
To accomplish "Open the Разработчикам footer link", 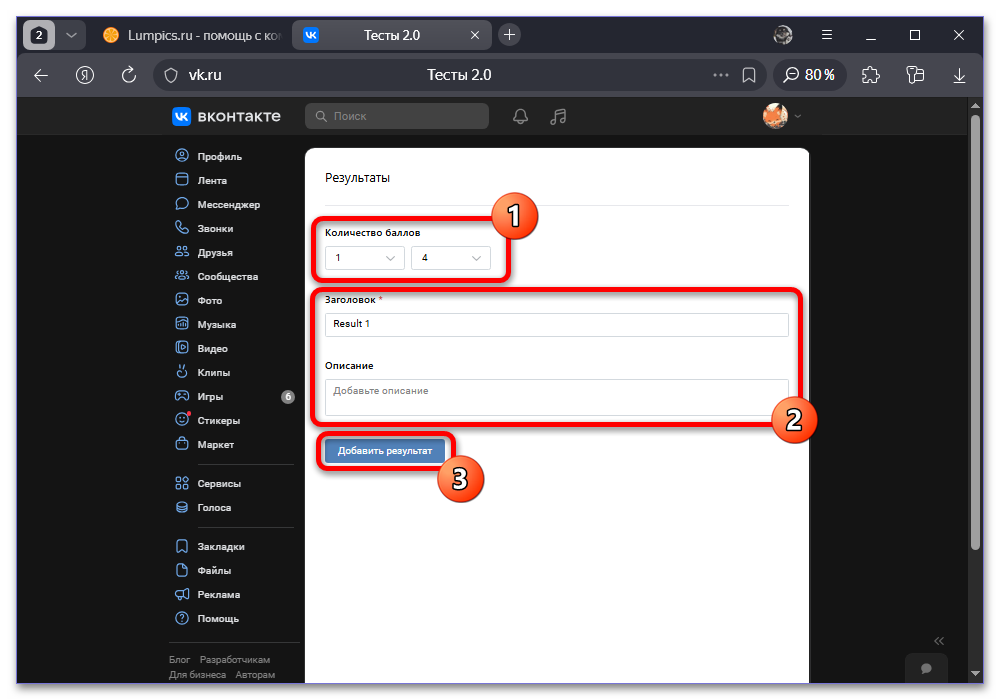I will [235, 659].
